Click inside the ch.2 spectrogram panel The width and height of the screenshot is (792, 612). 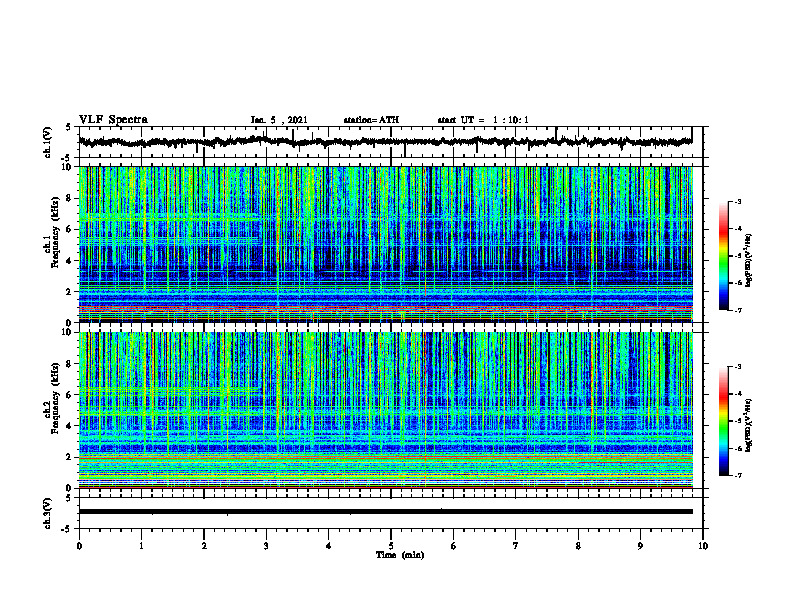tap(385, 410)
